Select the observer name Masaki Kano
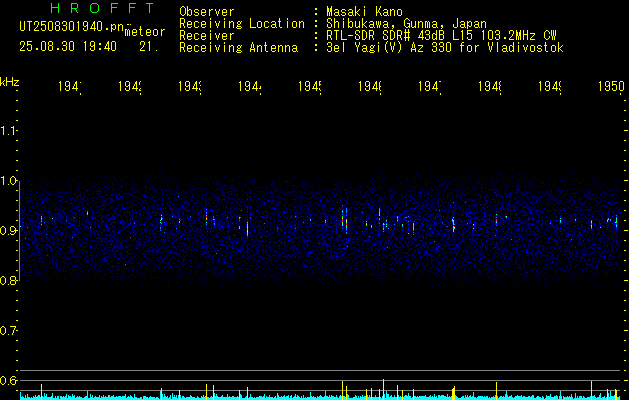The width and height of the screenshot is (629, 400). 364,12
